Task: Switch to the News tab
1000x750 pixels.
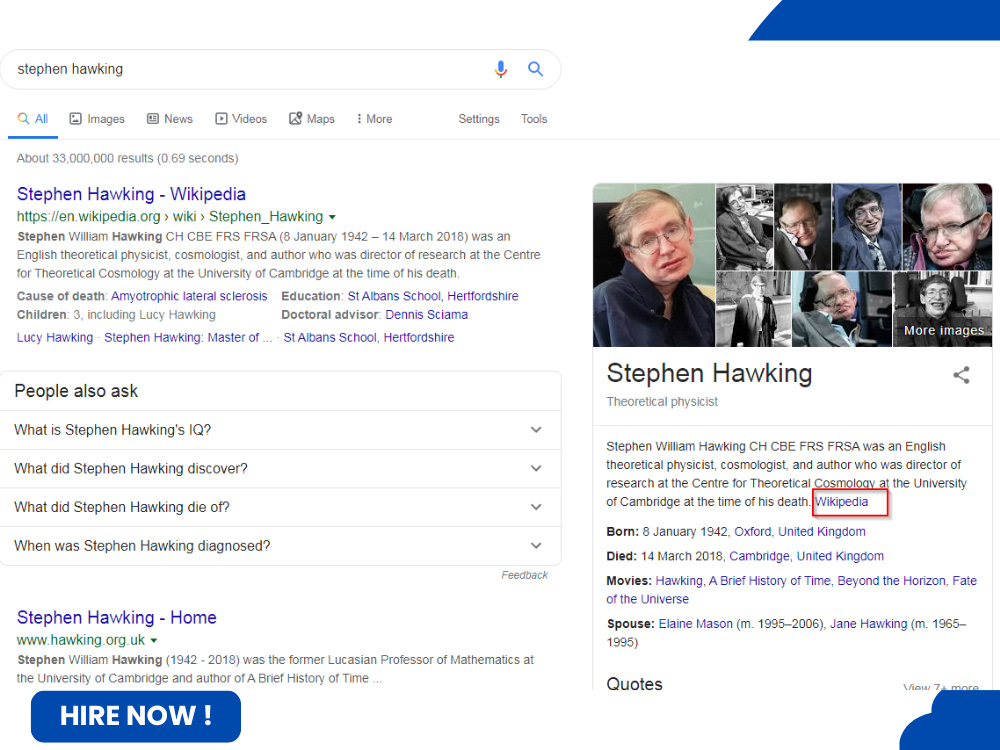Action: click(170, 119)
